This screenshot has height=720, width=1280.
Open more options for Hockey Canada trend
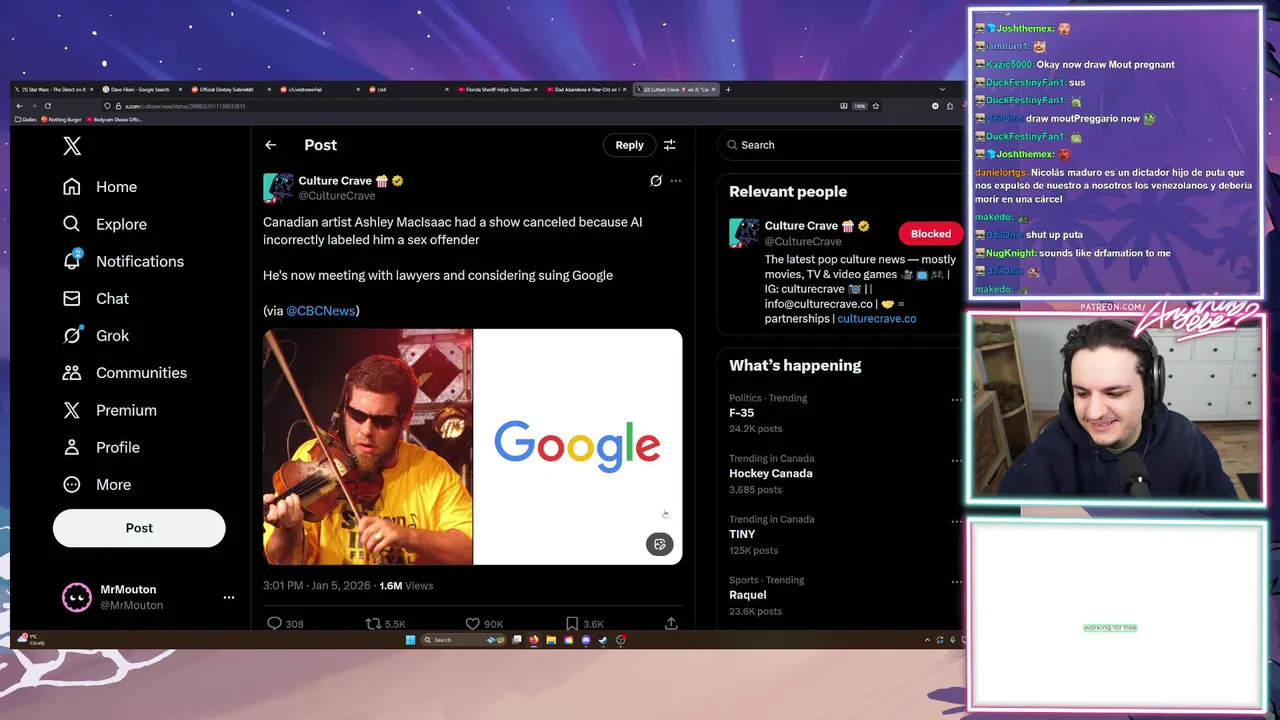956,460
